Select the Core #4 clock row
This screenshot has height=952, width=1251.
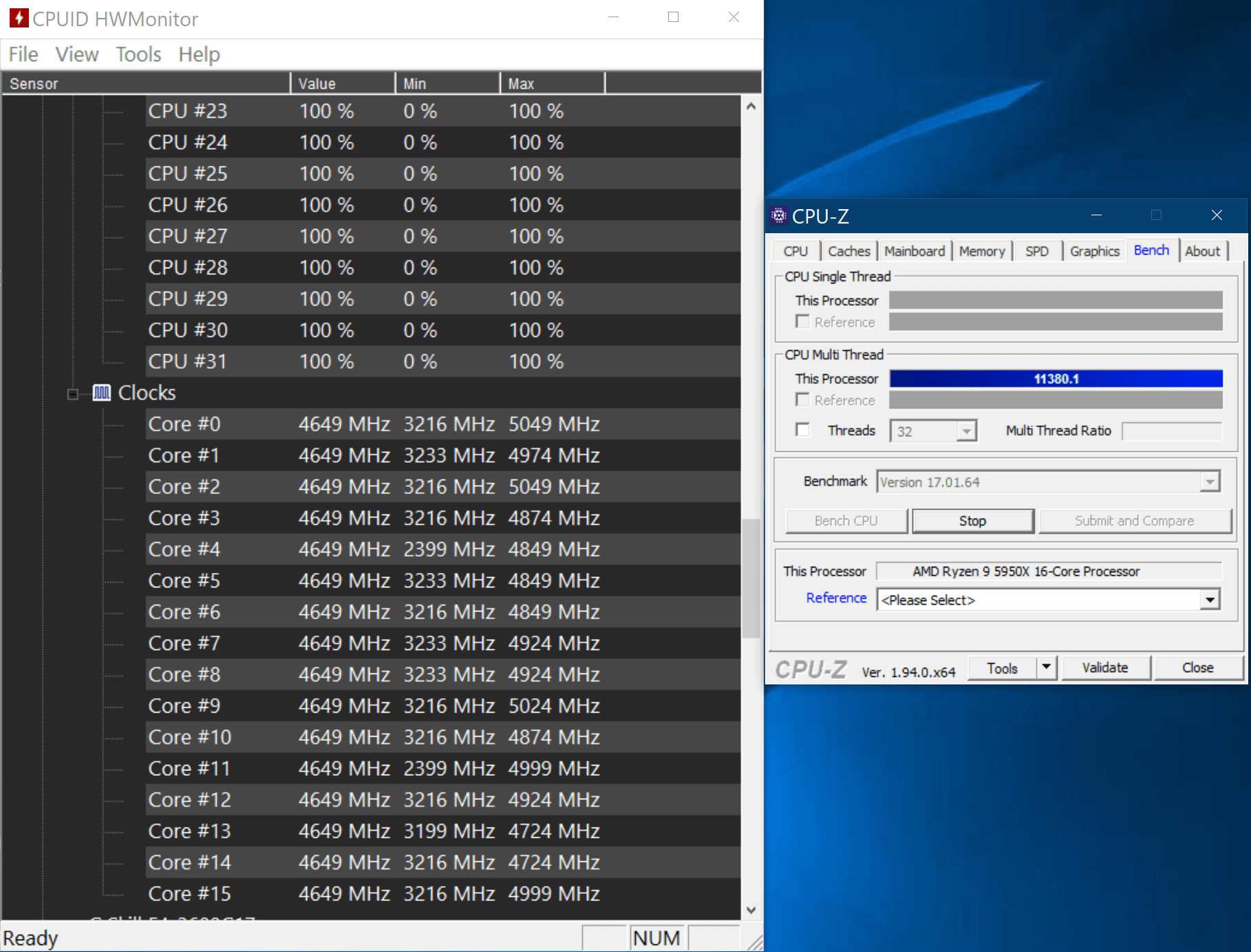point(443,549)
